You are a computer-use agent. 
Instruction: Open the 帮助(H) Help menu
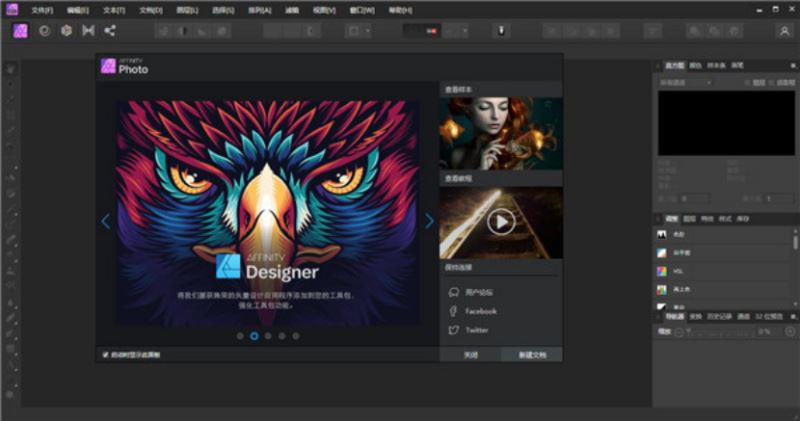coord(401,10)
